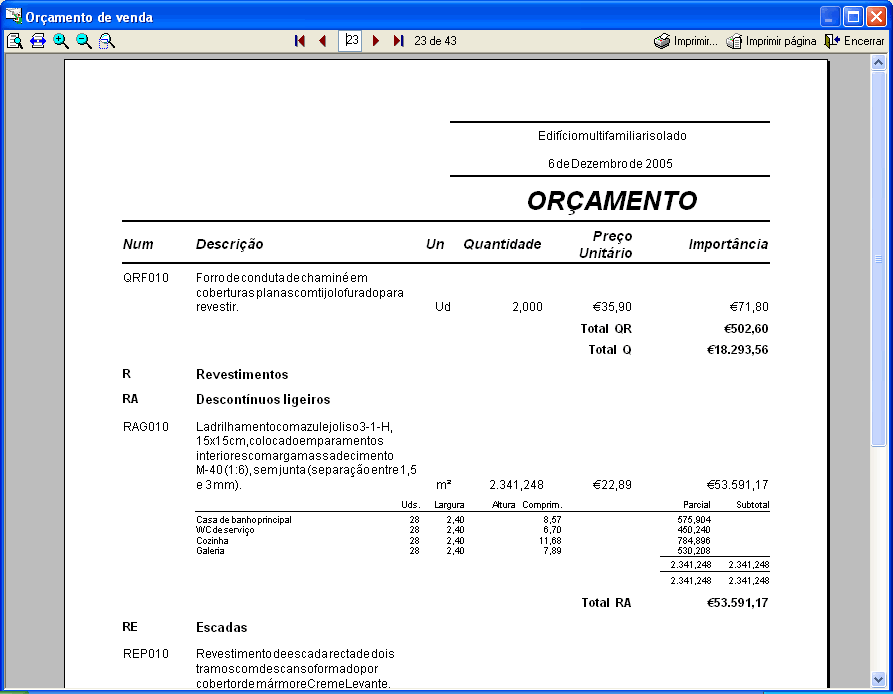The height and width of the screenshot is (694, 893).
Task: Click the page number field showing 23
Action: tap(350, 41)
